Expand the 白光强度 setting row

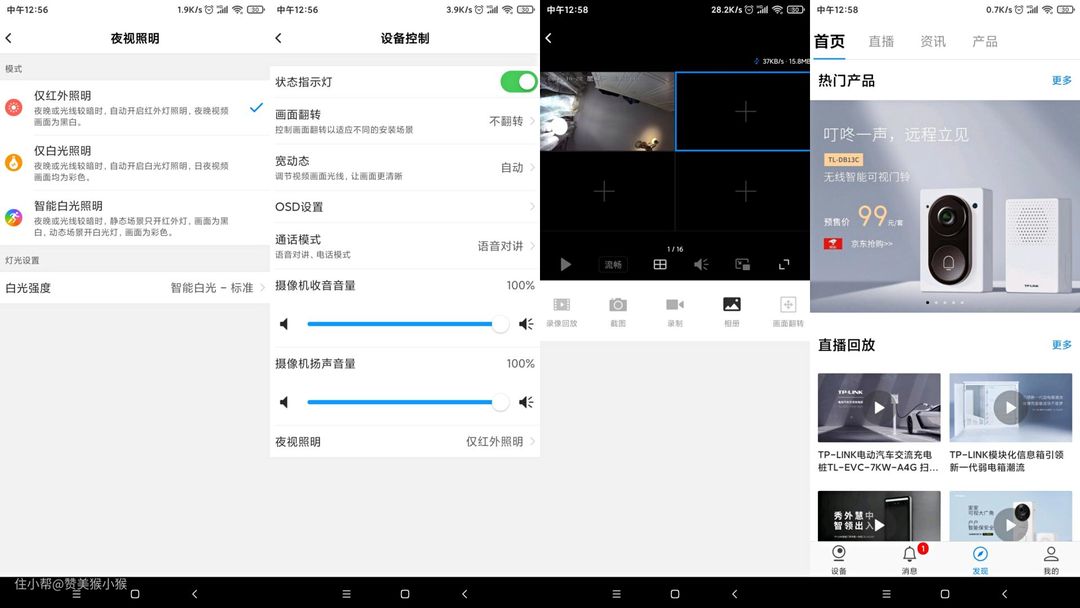tap(135, 288)
